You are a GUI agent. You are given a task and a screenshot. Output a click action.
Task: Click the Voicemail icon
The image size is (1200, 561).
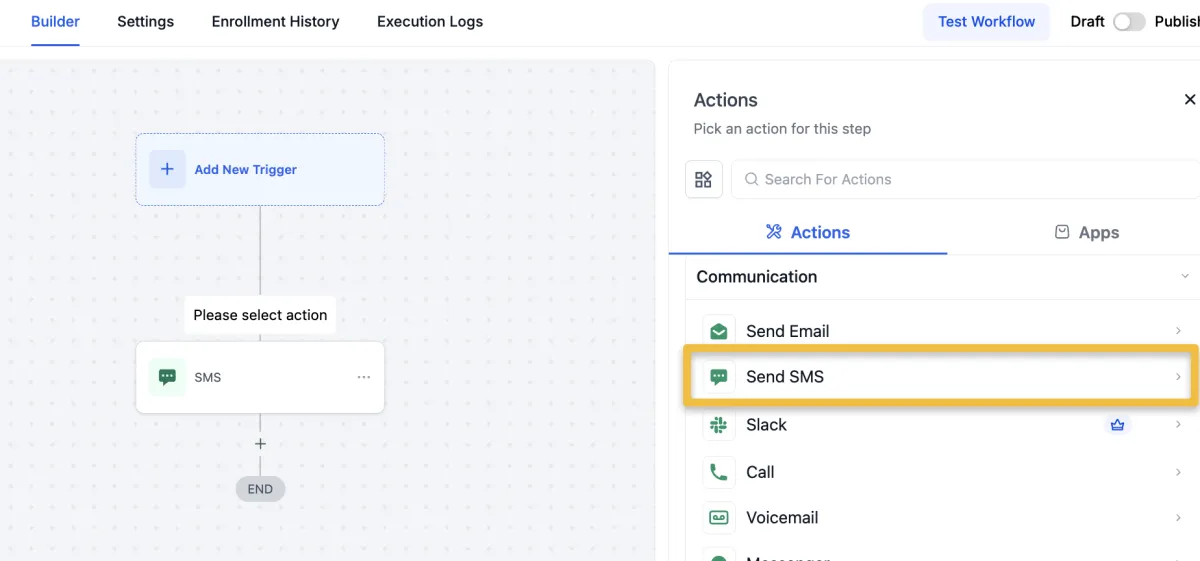coord(718,518)
